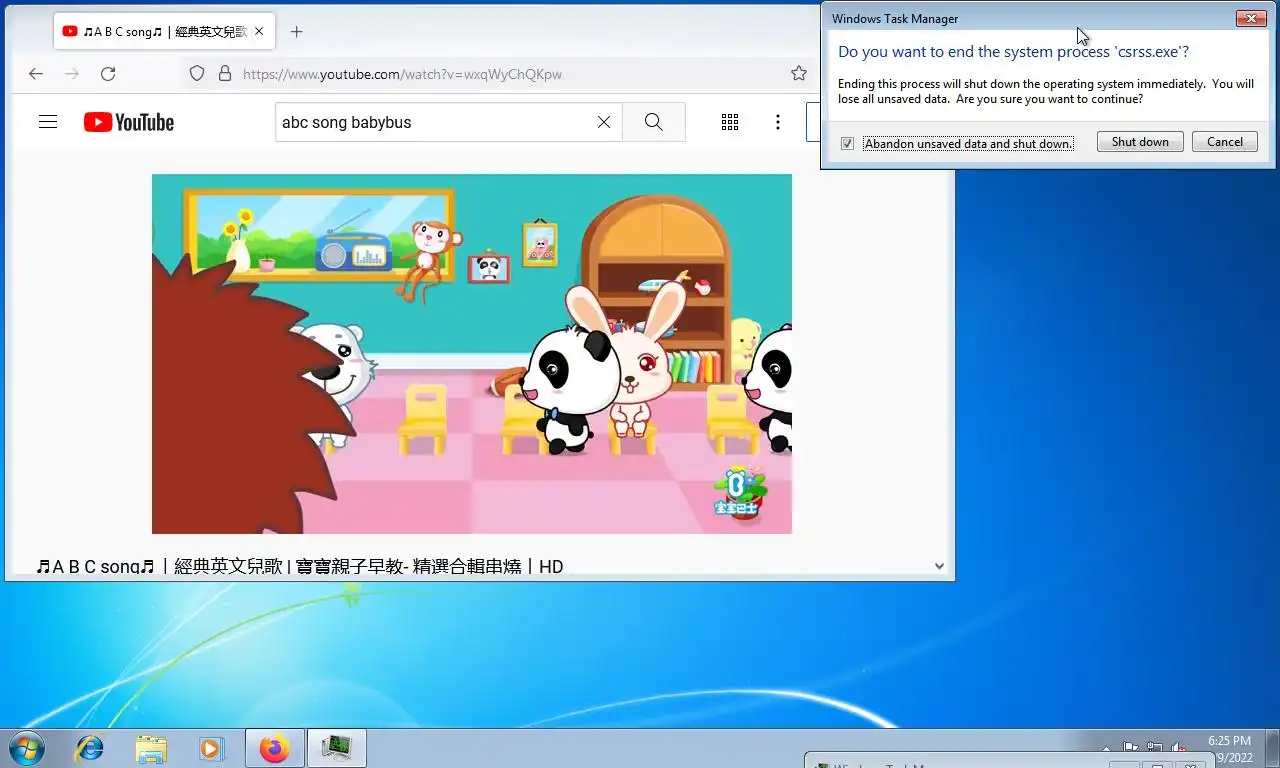Open the YouTube hamburger guide menu
The image size is (1280, 768).
48,122
